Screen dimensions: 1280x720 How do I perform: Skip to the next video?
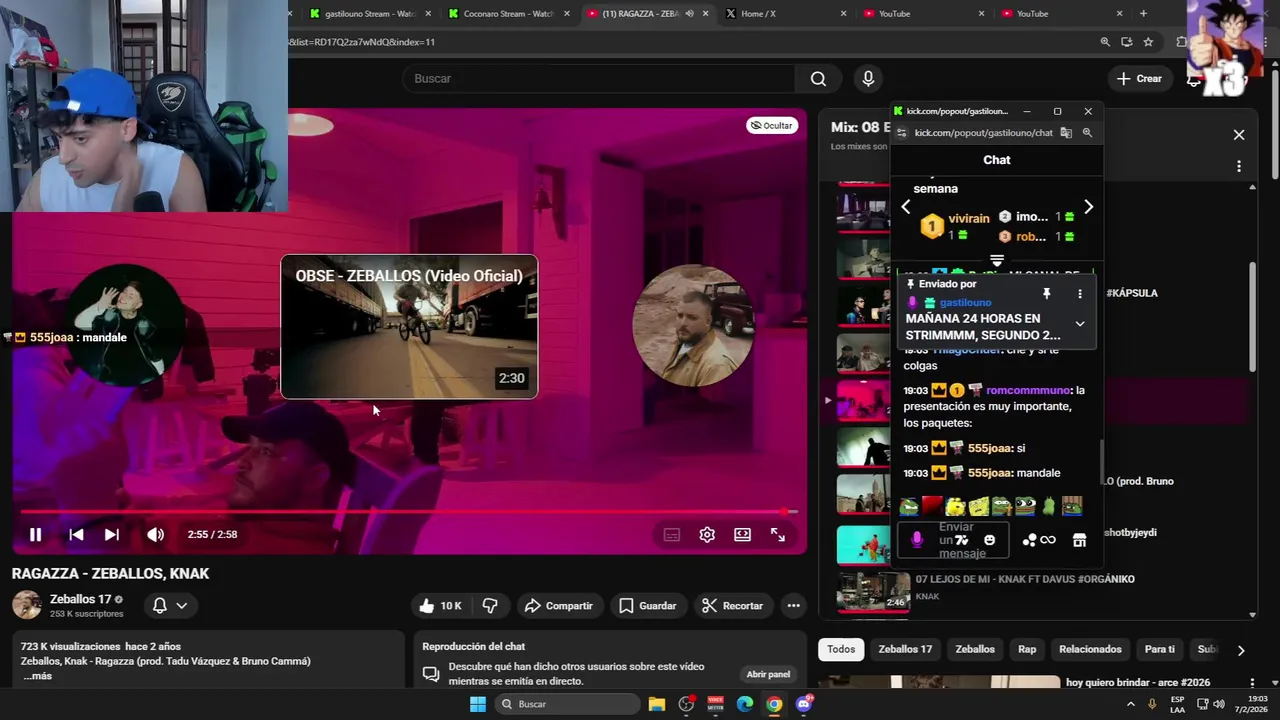[112, 535]
